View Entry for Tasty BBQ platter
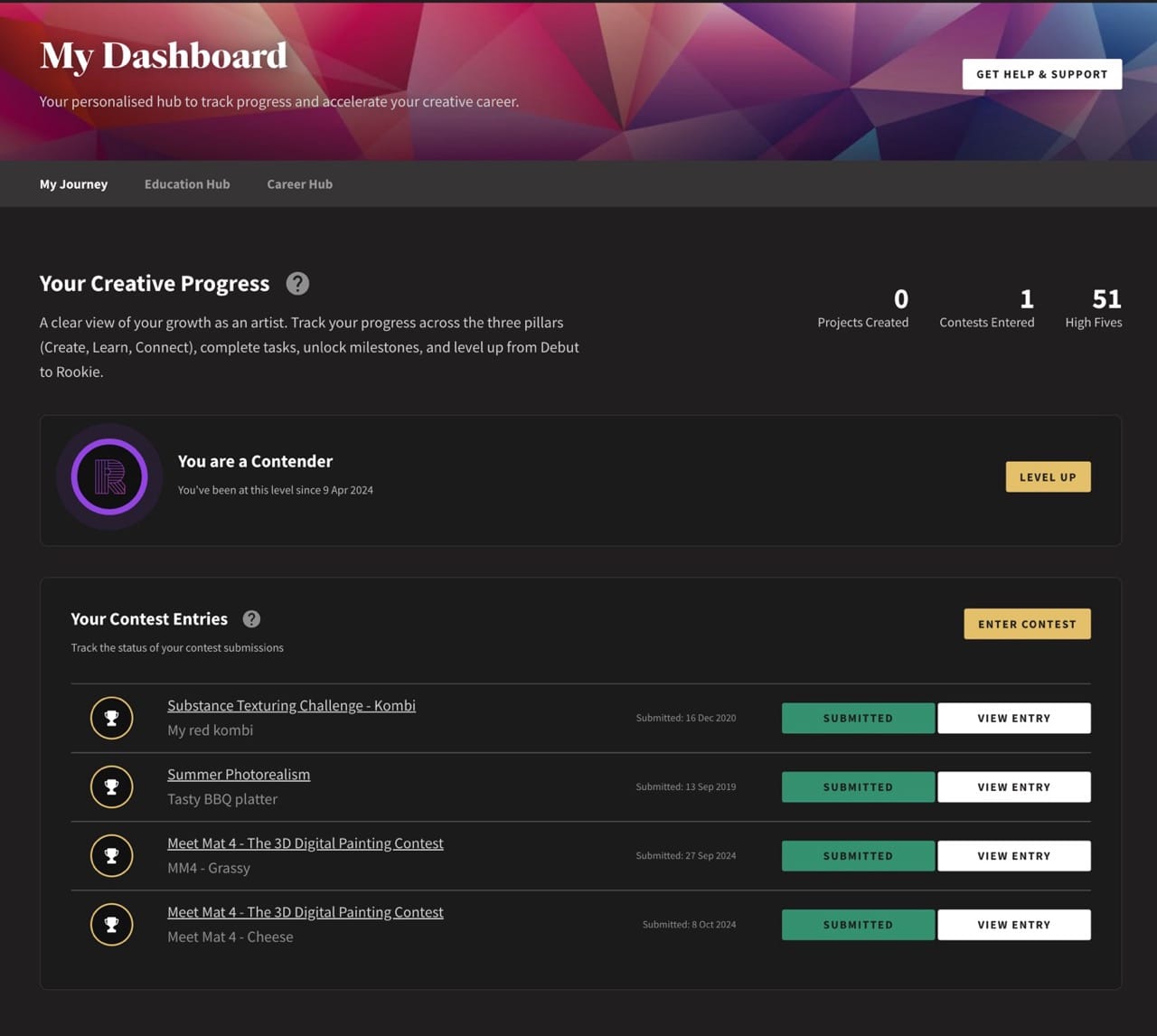The width and height of the screenshot is (1157, 1036). (1013, 786)
